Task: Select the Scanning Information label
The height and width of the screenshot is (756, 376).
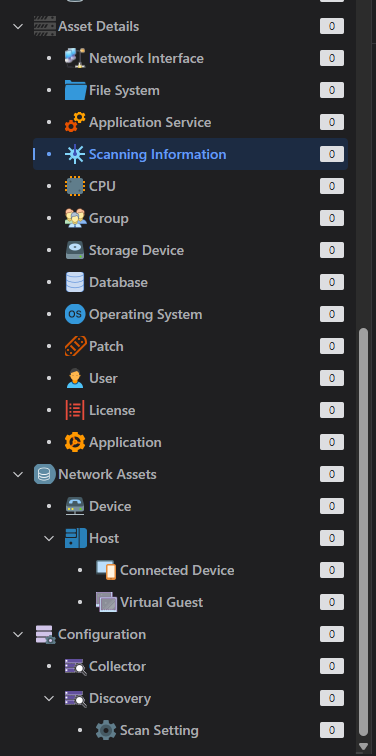Action: (x=158, y=154)
